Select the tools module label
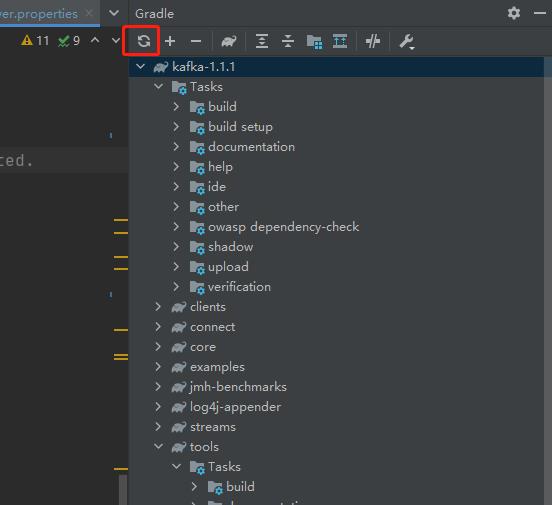552x505 pixels. pos(204,447)
